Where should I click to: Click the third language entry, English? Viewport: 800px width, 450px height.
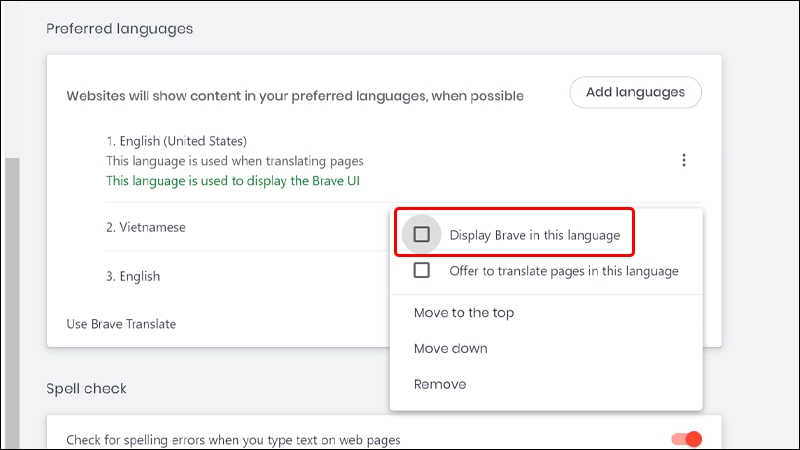133,276
